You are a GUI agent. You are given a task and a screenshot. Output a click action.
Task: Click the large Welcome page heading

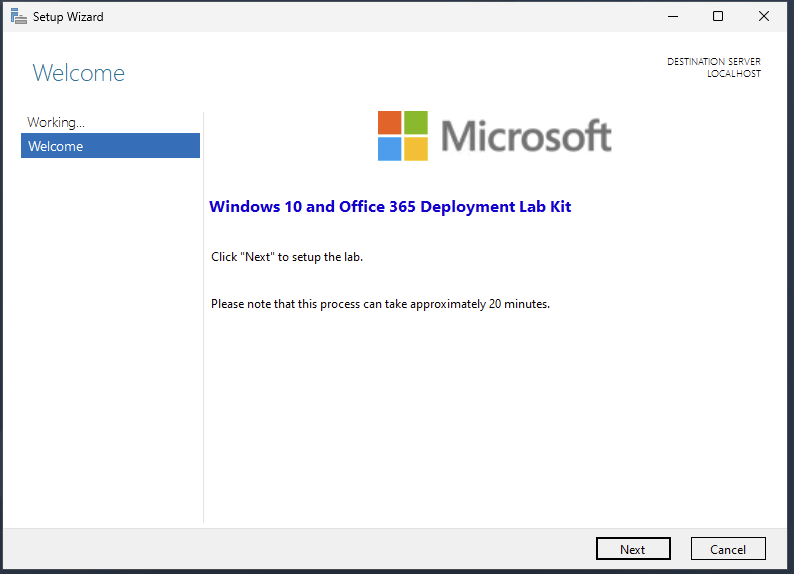click(78, 73)
